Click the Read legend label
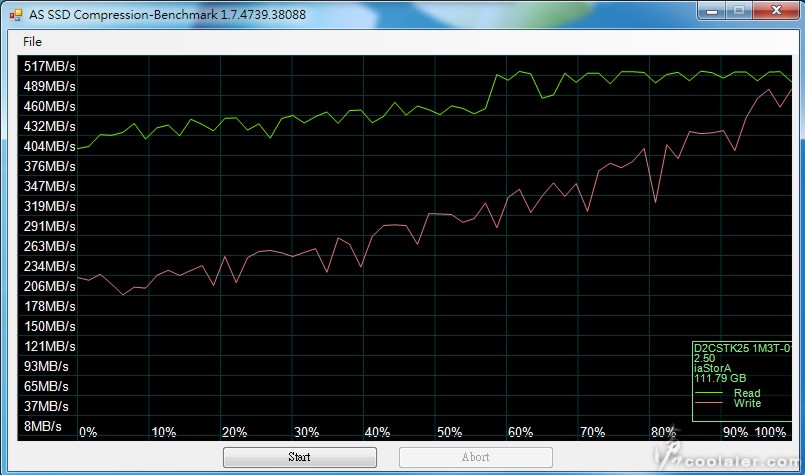This screenshot has height=475, width=805. click(747, 393)
